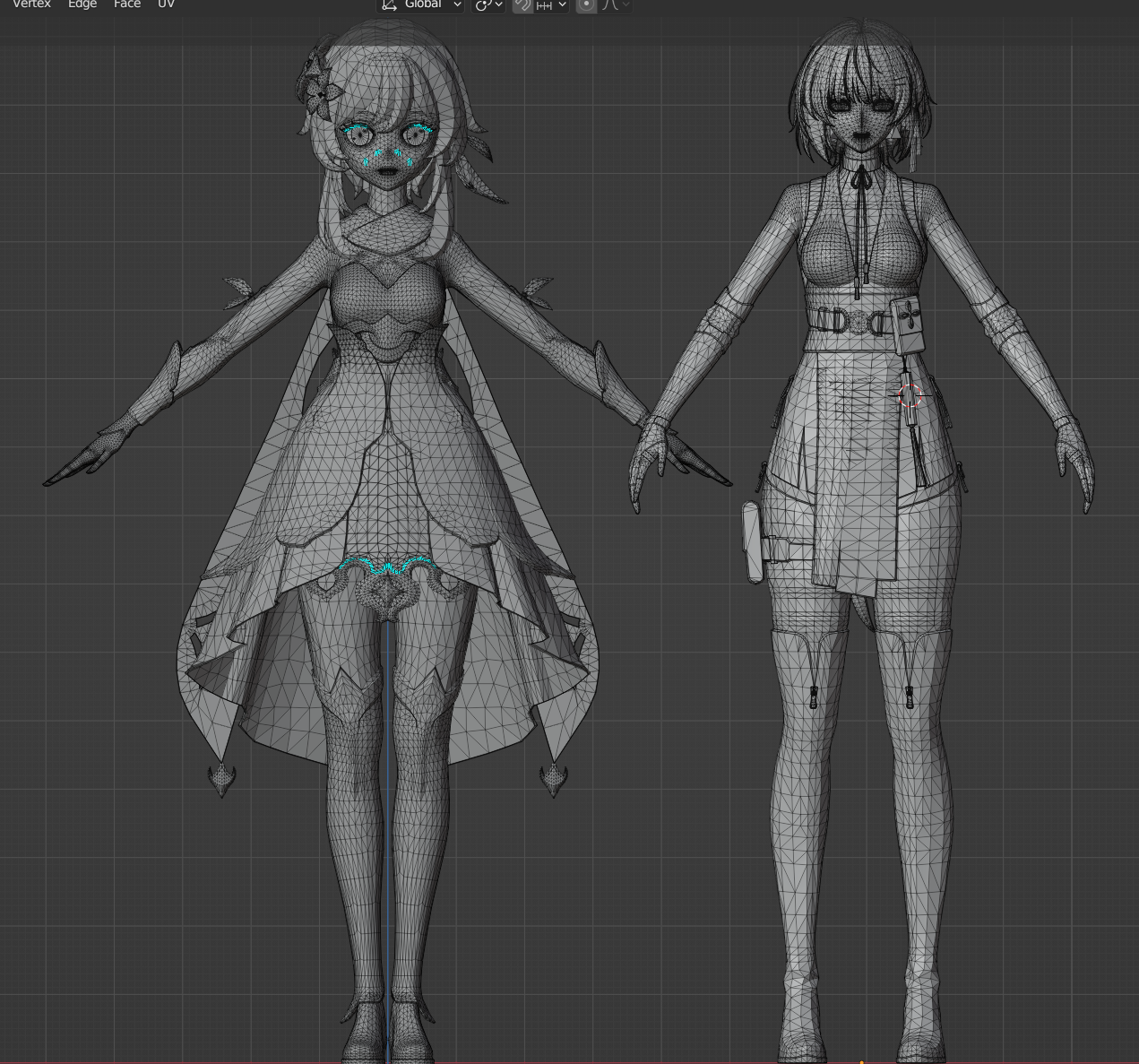Open the proportional editing falloff dropdown

(616, 4)
